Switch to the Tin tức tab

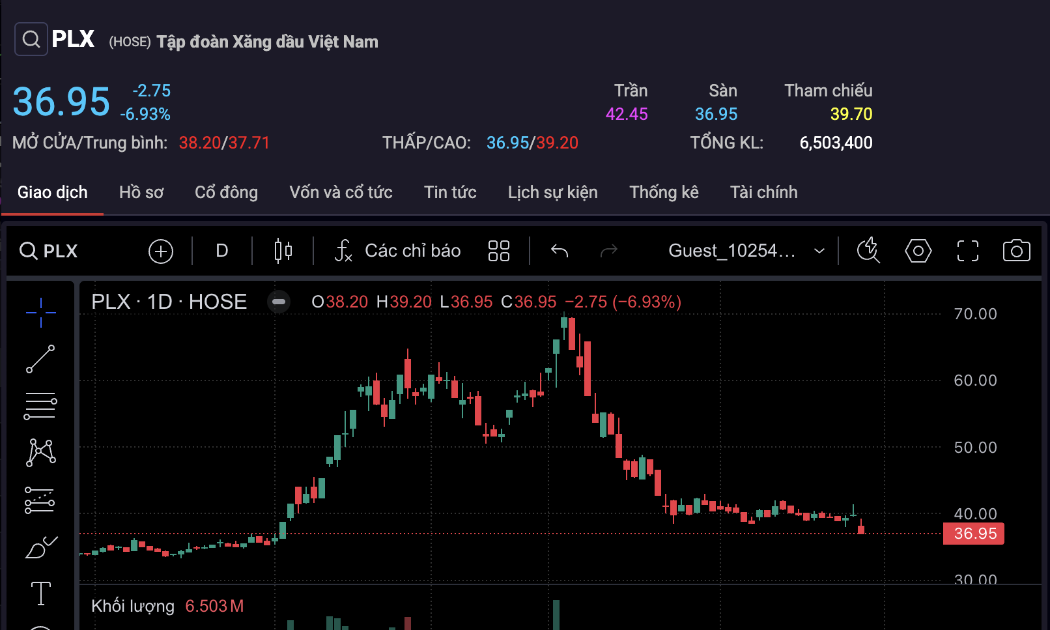(x=450, y=192)
